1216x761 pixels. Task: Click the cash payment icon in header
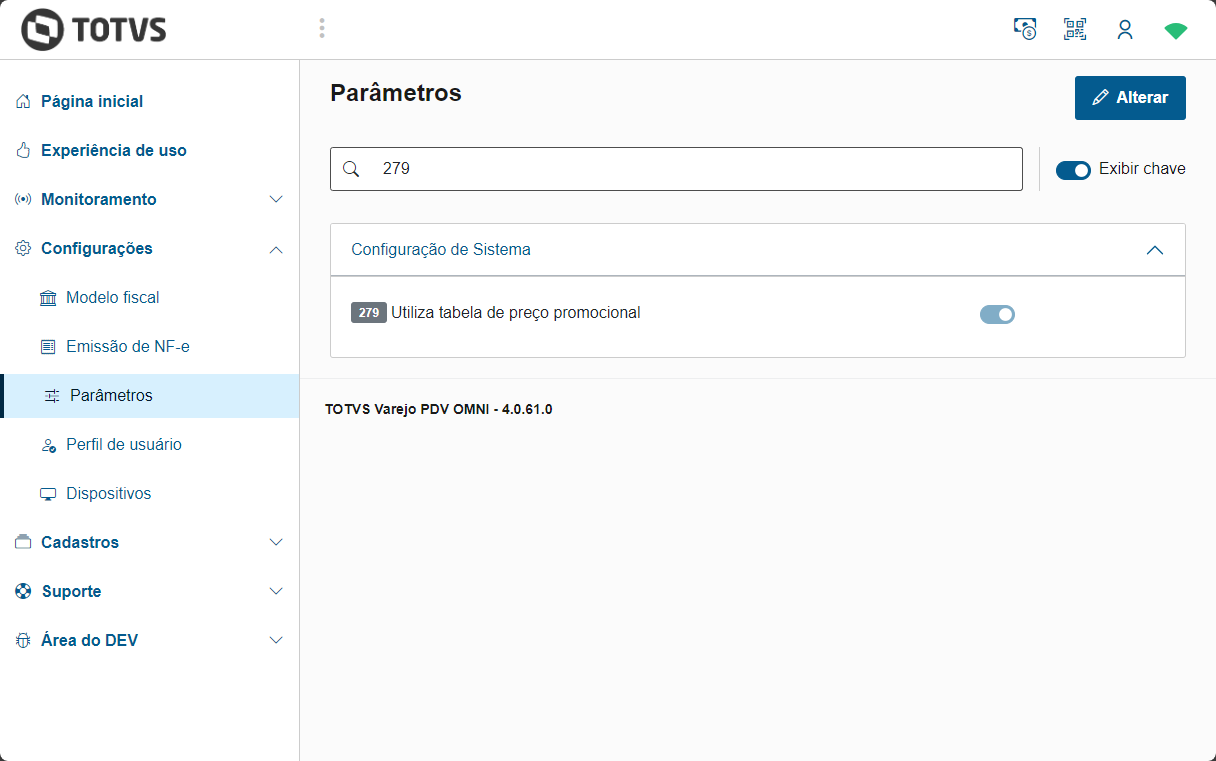tap(1025, 29)
